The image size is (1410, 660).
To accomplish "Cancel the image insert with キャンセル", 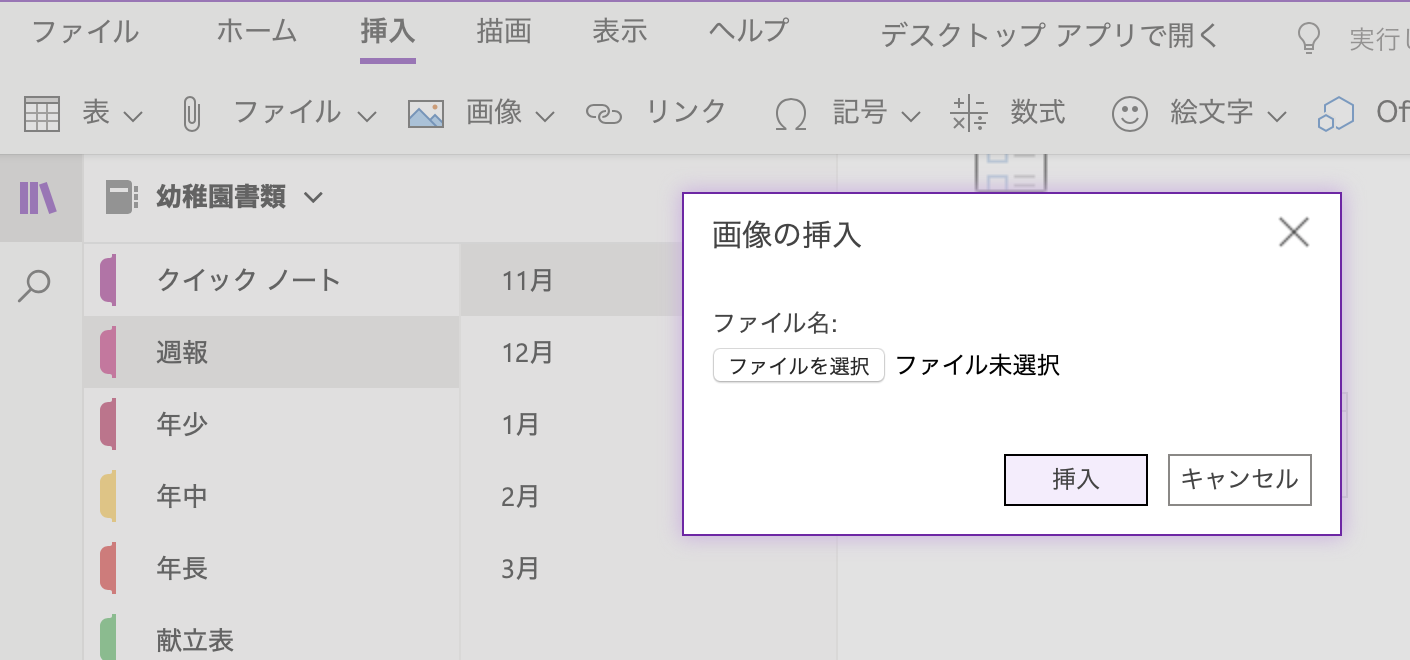I will pos(1239,480).
